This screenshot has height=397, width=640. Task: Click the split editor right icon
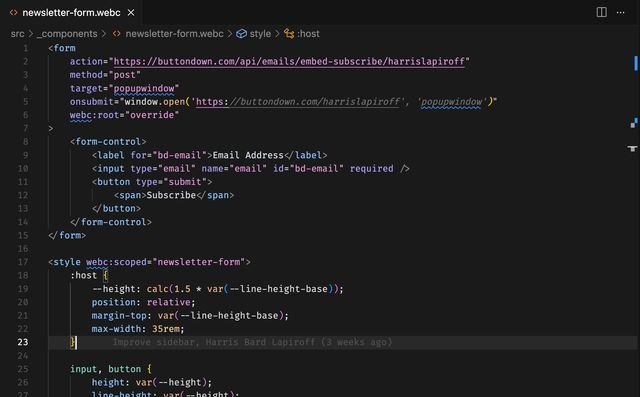pos(601,12)
